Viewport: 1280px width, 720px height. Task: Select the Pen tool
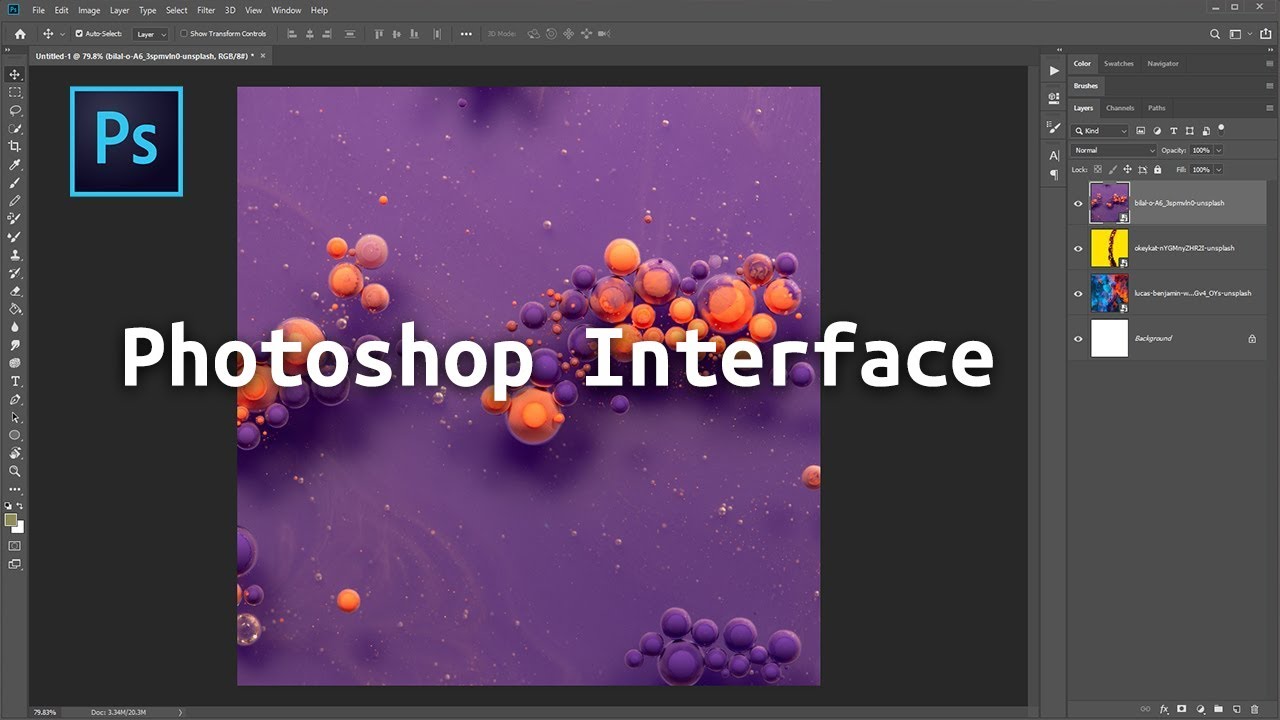click(15, 399)
